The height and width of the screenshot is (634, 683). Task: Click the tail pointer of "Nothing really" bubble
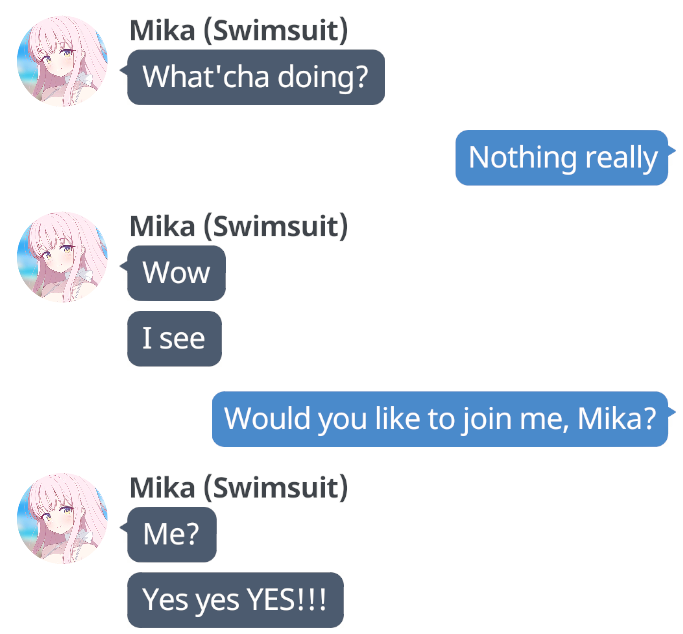click(x=671, y=151)
